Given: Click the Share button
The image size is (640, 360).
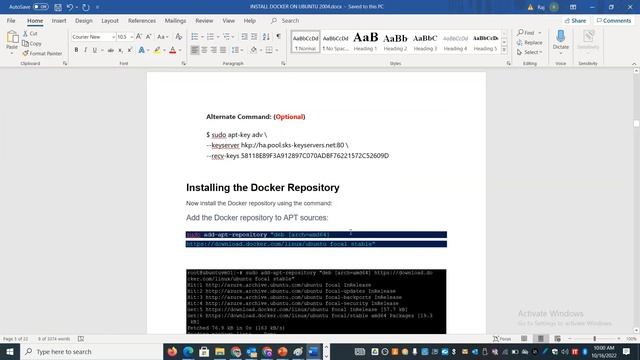Looking at the screenshot, I should pyautogui.click(x=576, y=20).
